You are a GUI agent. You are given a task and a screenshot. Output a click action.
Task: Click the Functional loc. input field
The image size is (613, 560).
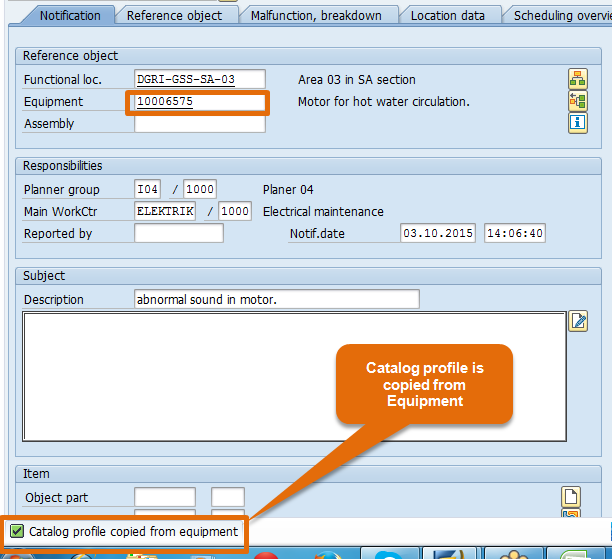click(x=199, y=79)
